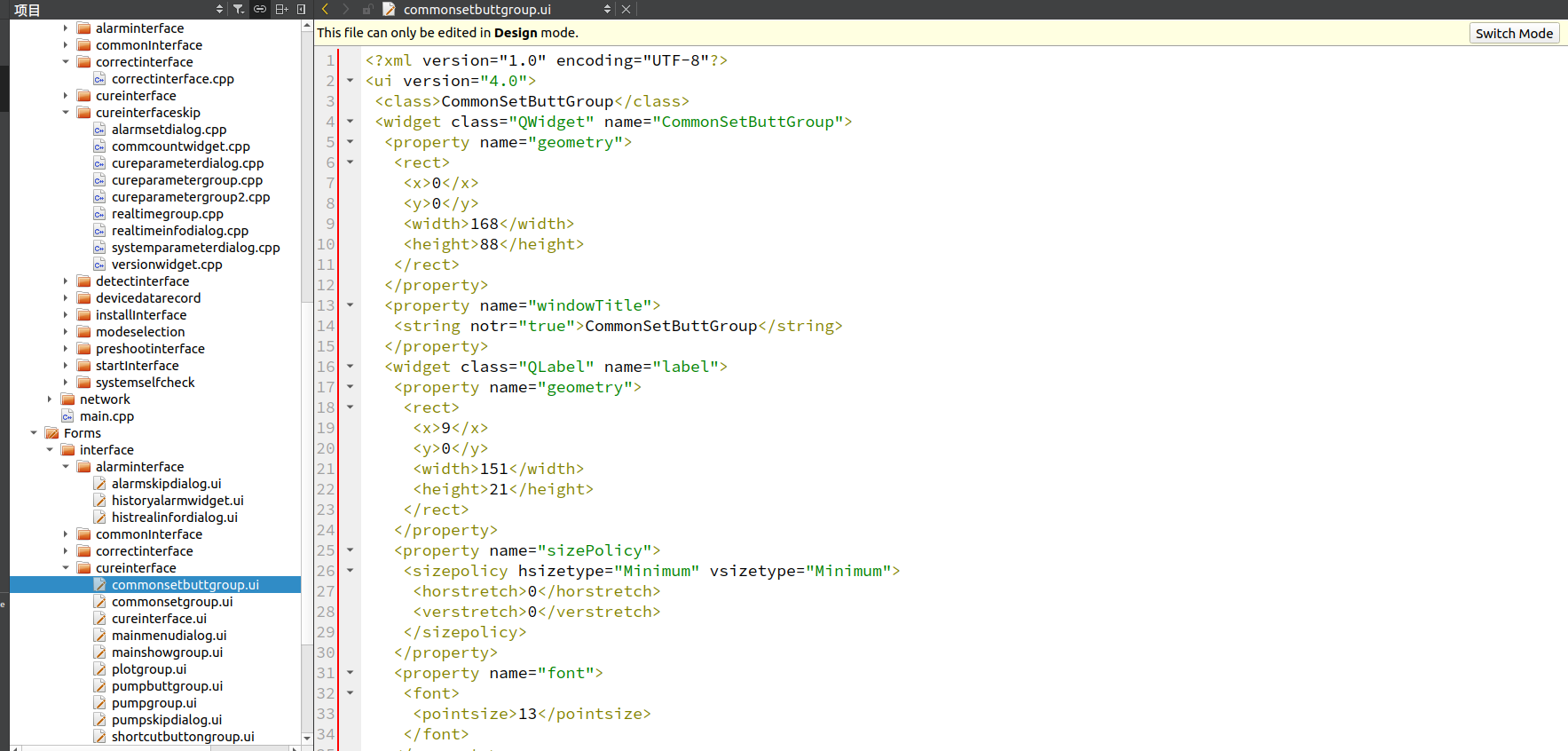Select realtimeinfodialog.cpp
Image resolution: width=1568 pixels, height=751 pixels.
coord(180,231)
